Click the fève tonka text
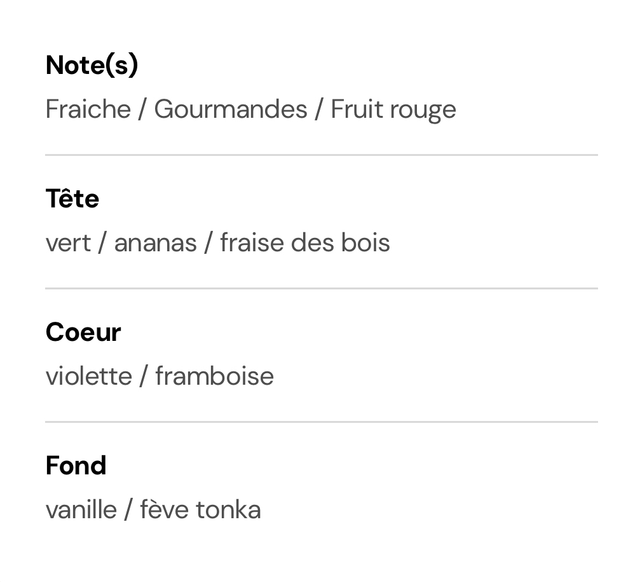Screen dimensions: 640x582 [x=200, y=510]
